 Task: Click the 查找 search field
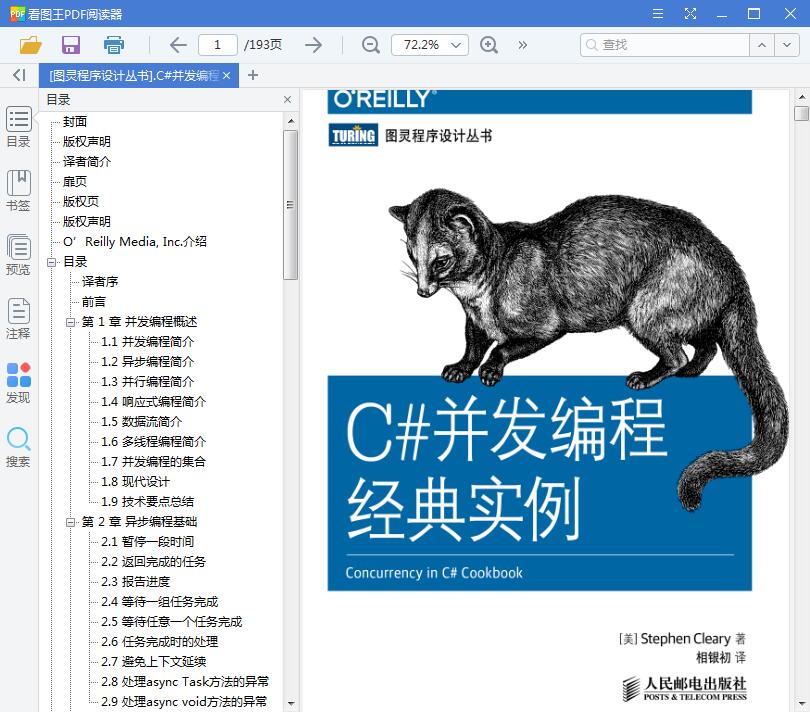pos(665,45)
